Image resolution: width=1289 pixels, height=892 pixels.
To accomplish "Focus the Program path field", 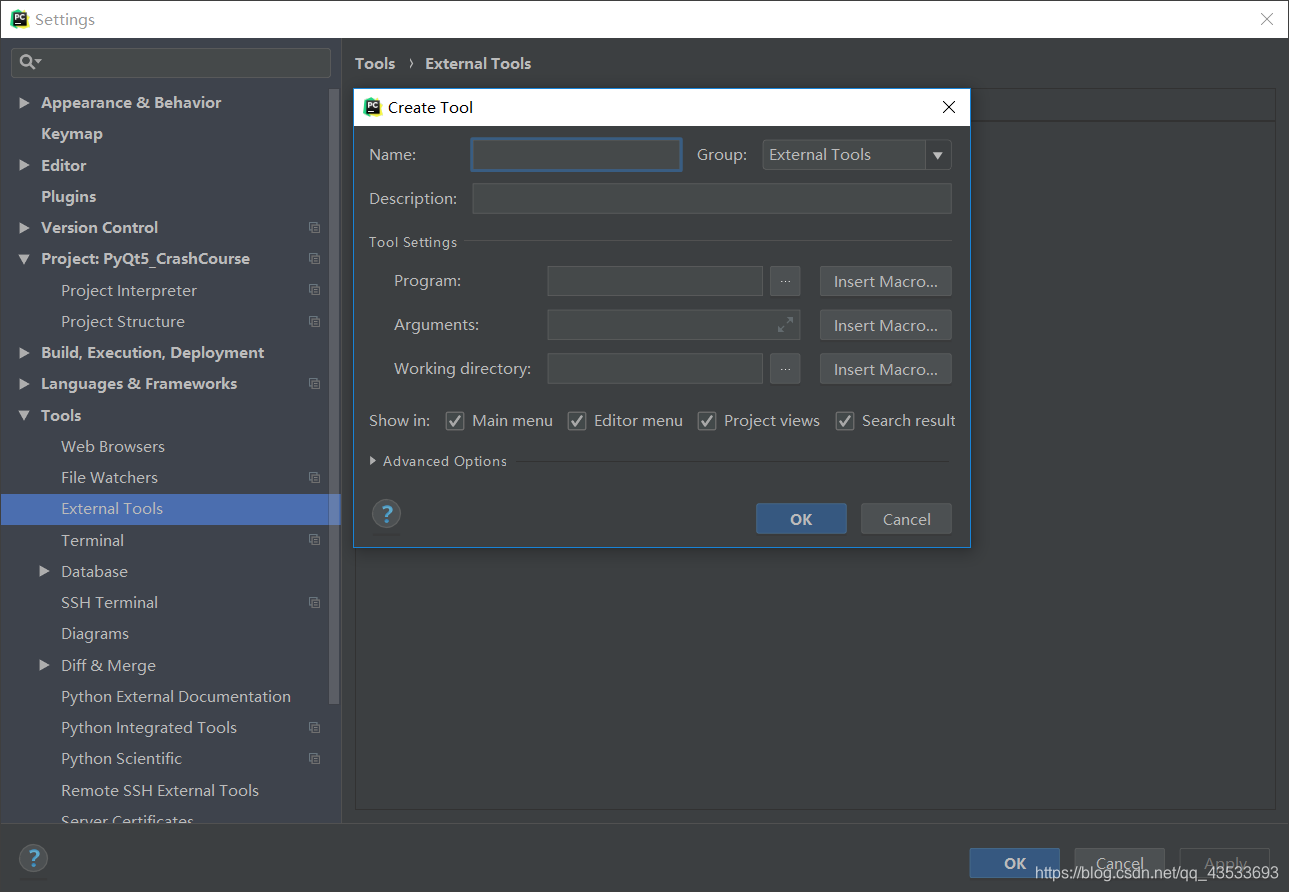I will [655, 281].
